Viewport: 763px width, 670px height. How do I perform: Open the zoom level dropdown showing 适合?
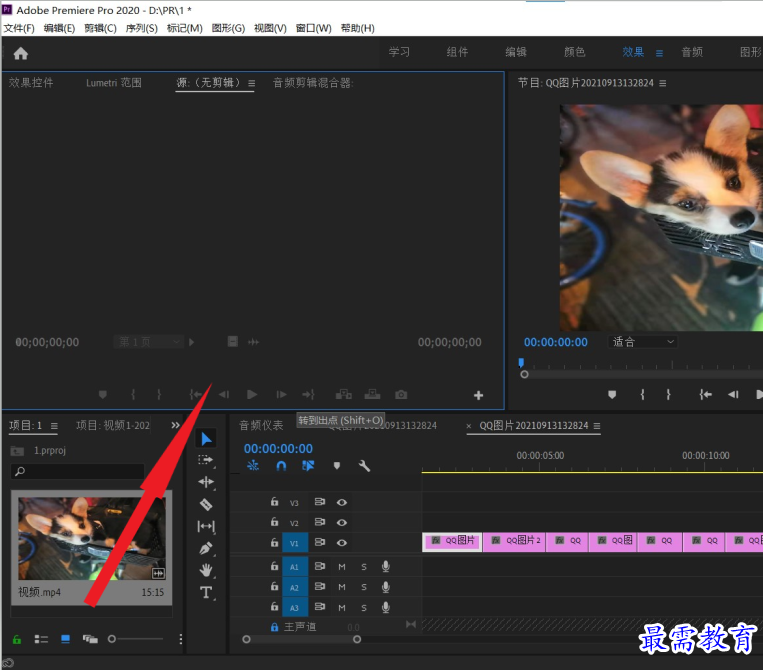tap(642, 342)
